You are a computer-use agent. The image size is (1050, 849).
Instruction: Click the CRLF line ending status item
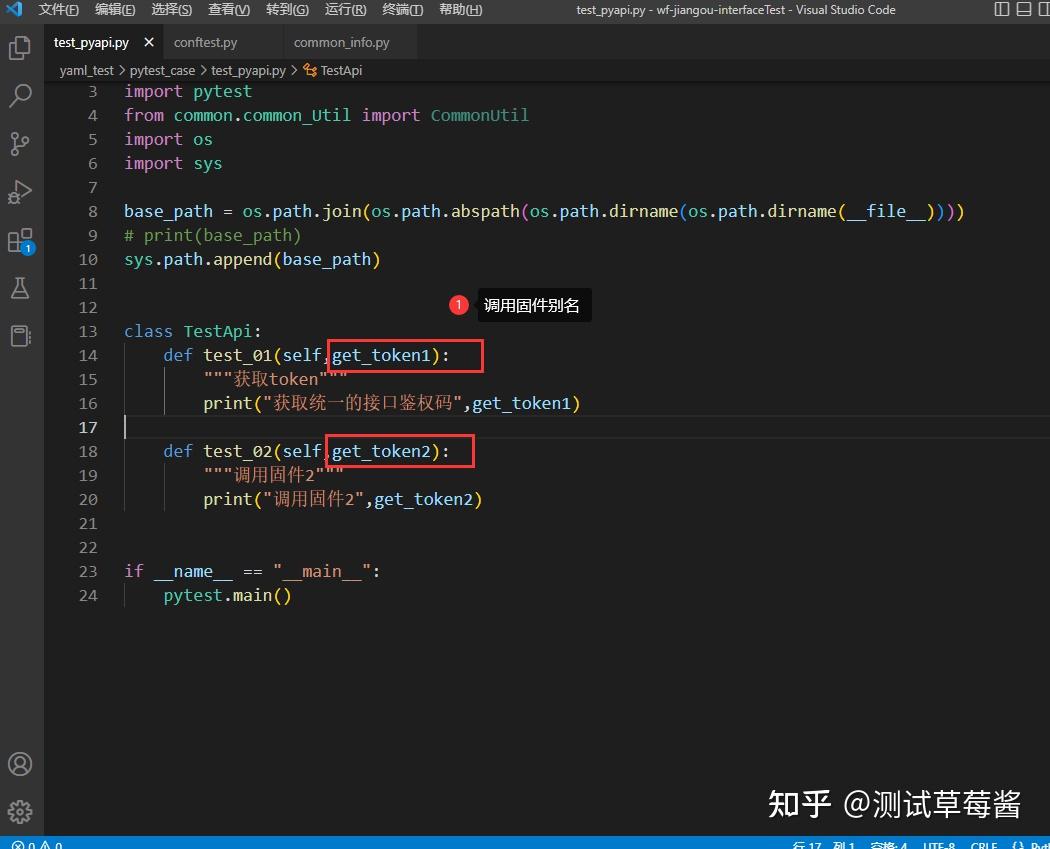(984, 844)
